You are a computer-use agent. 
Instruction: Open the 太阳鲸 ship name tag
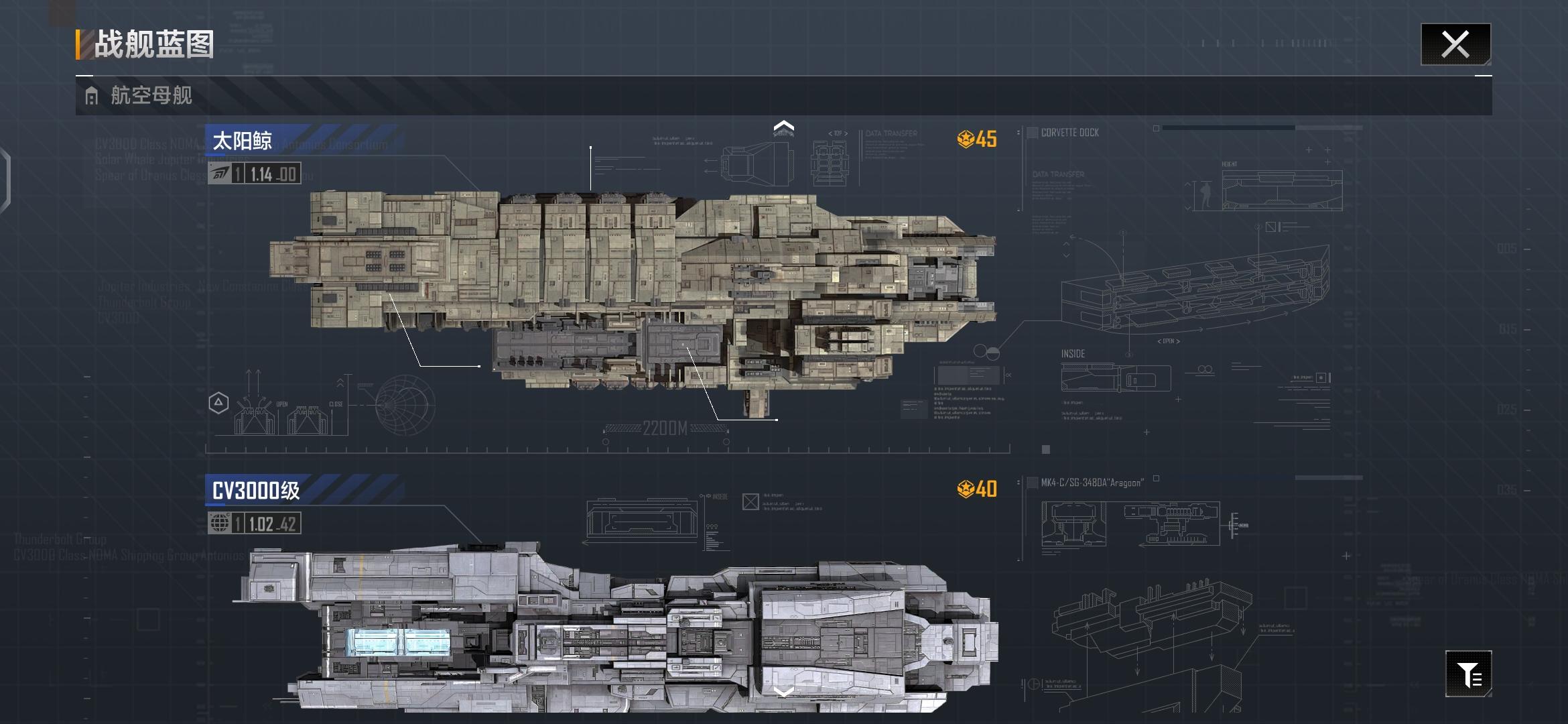pyautogui.click(x=243, y=140)
